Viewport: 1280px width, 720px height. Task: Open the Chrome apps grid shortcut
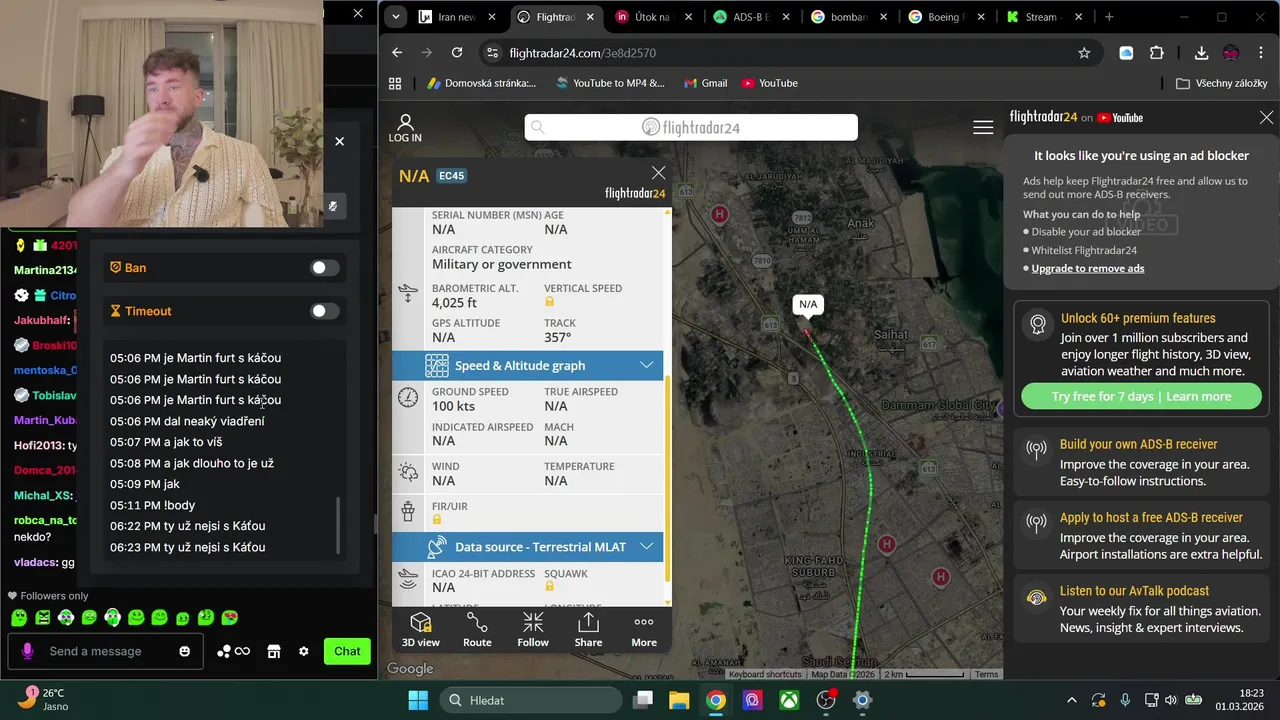[x=395, y=83]
